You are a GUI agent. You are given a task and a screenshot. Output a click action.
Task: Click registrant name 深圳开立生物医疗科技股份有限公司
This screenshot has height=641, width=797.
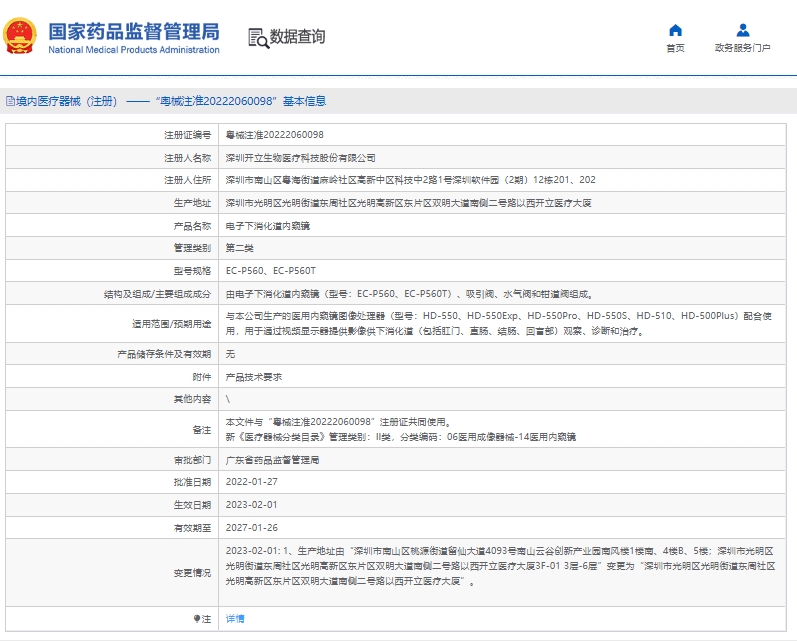click(x=300, y=158)
